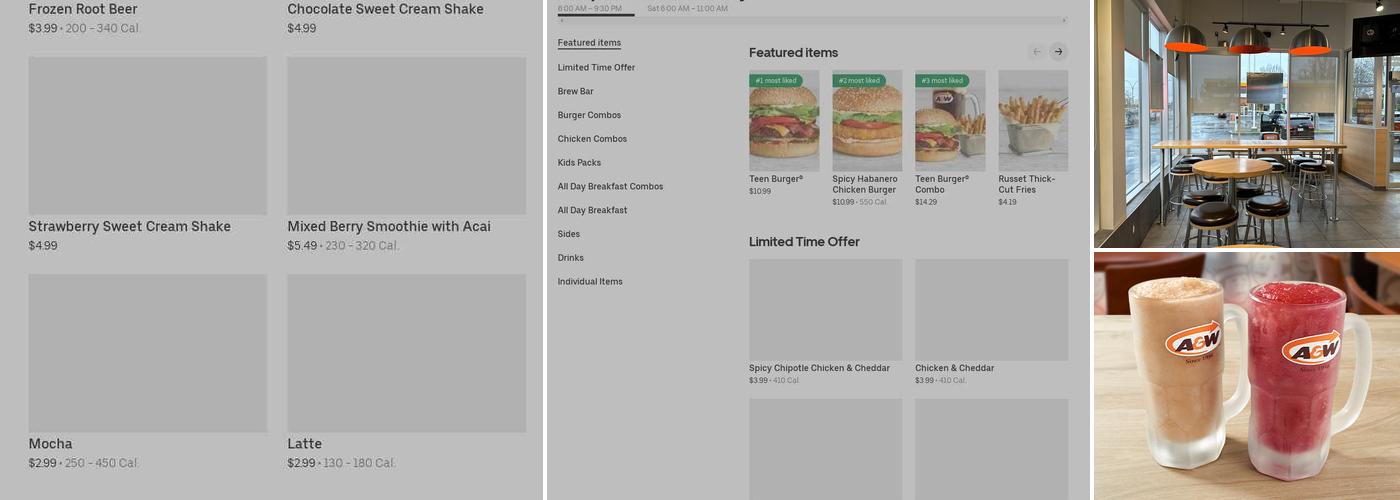Click Spicy Habanero Chicken Burger name
The image size is (1400, 500).
coord(865,184)
